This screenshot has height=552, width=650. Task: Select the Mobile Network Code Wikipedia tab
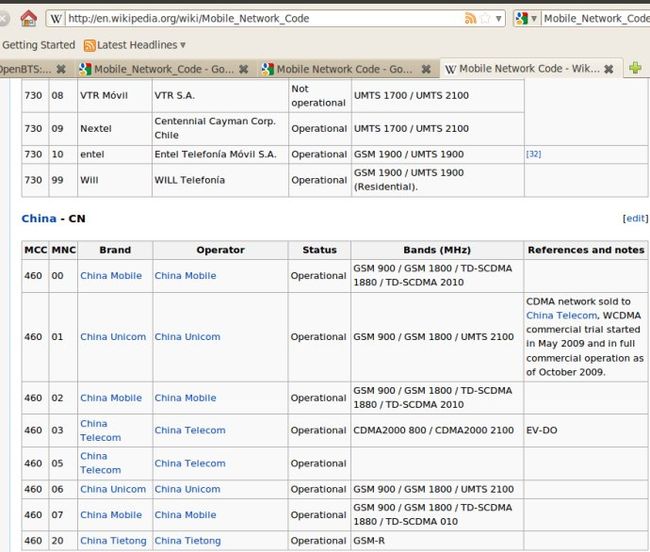(522, 69)
